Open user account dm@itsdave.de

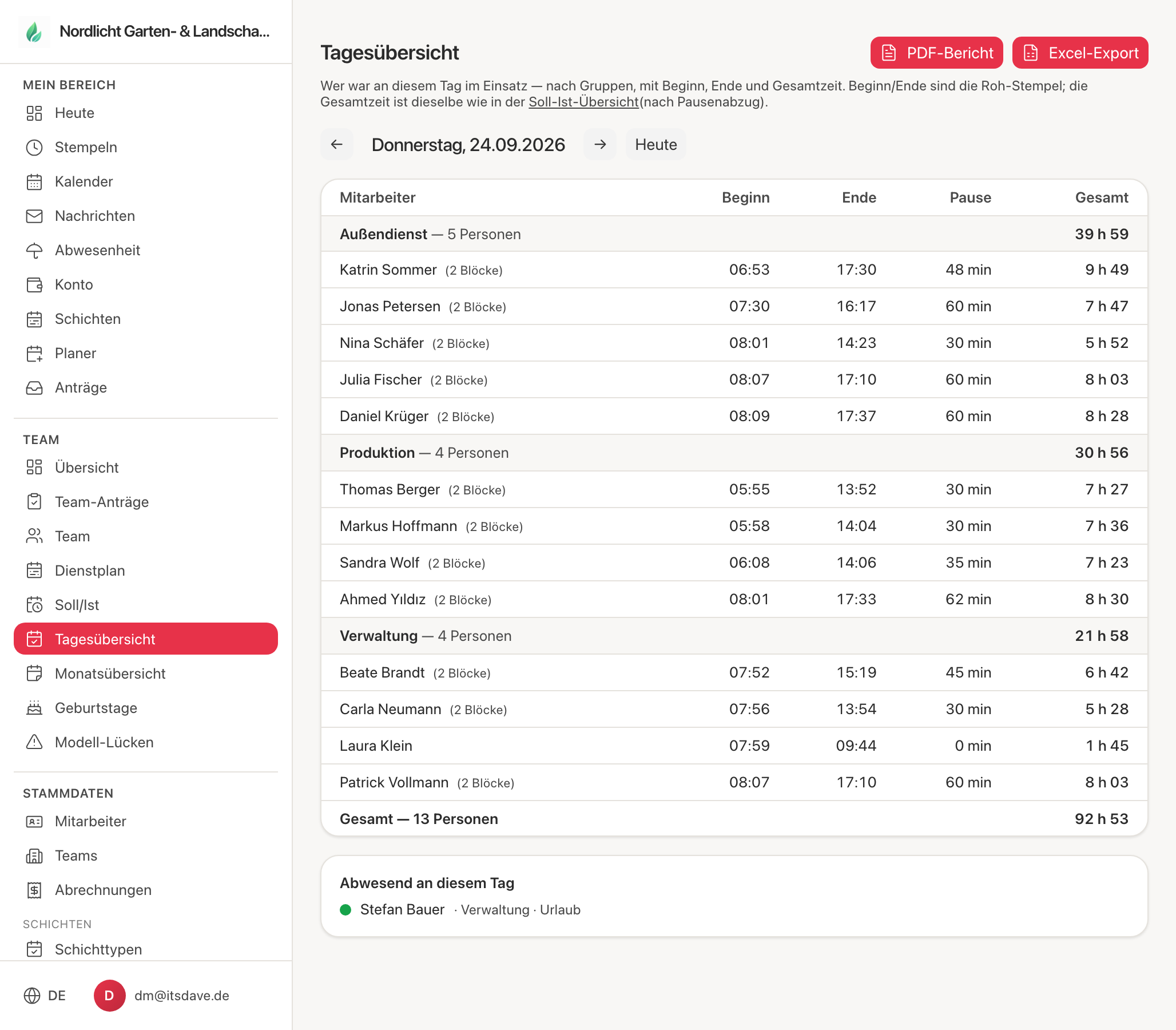pyautogui.click(x=181, y=996)
